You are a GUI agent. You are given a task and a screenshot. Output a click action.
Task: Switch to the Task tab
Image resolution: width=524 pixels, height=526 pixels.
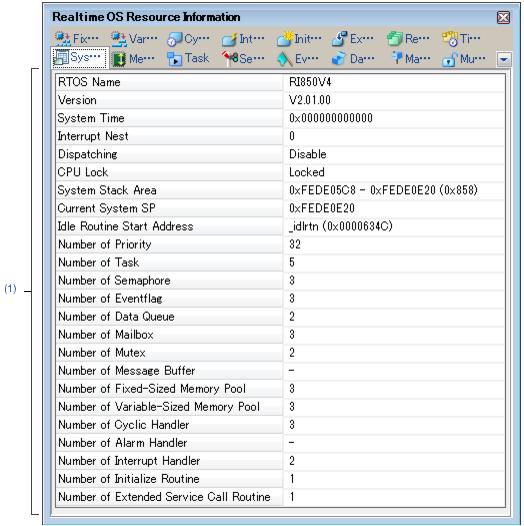click(x=188, y=59)
